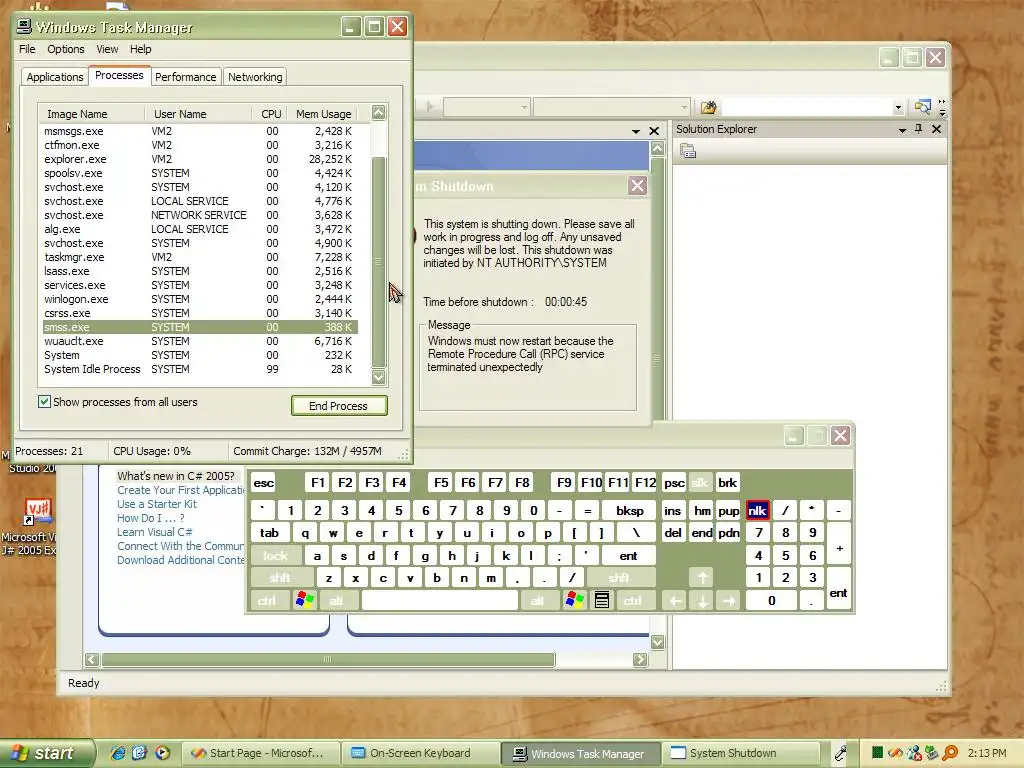1024x768 pixels.
Task: Switch to the Networking tab
Action: tap(255, 77)
